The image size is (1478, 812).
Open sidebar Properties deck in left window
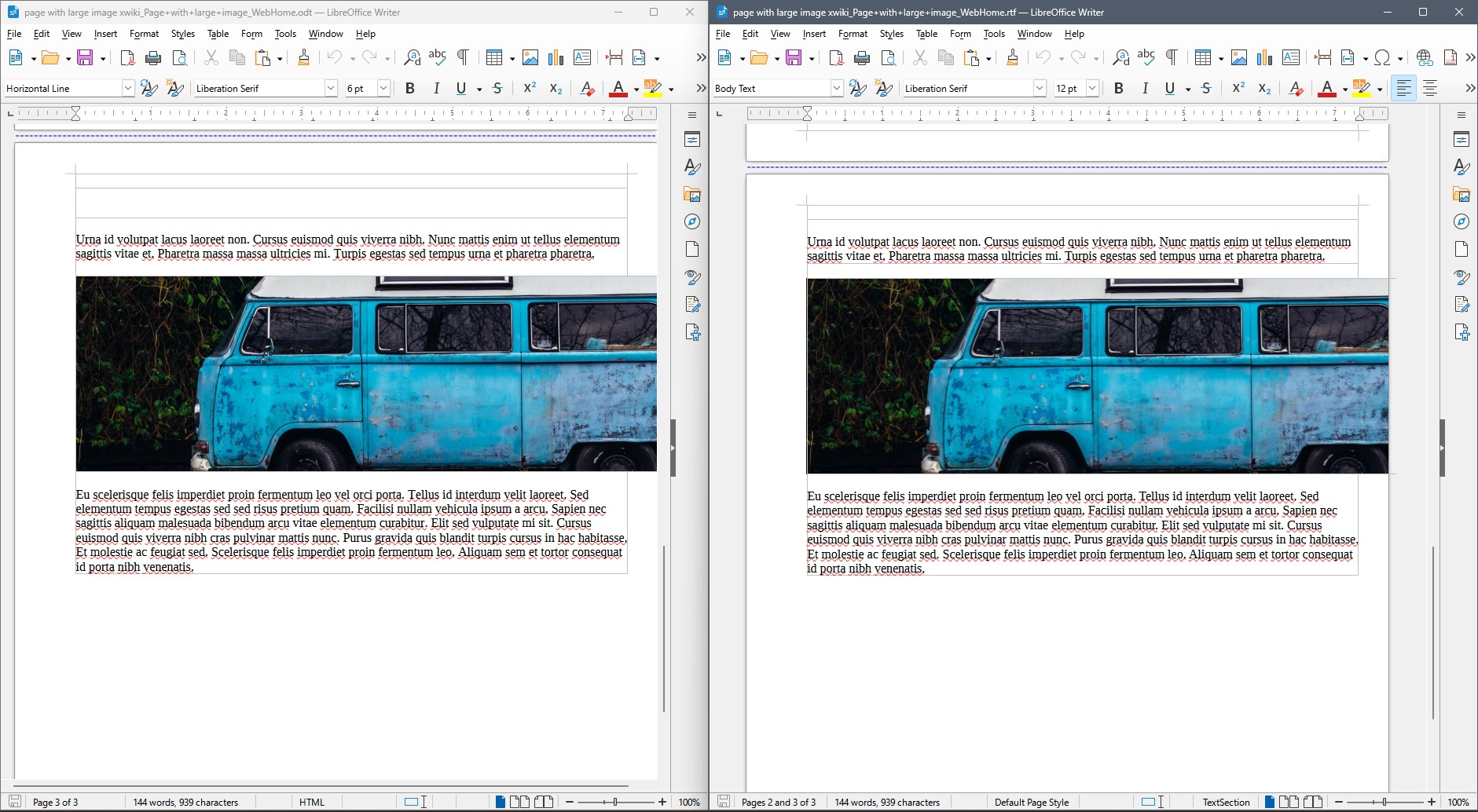tap(692, 140)
